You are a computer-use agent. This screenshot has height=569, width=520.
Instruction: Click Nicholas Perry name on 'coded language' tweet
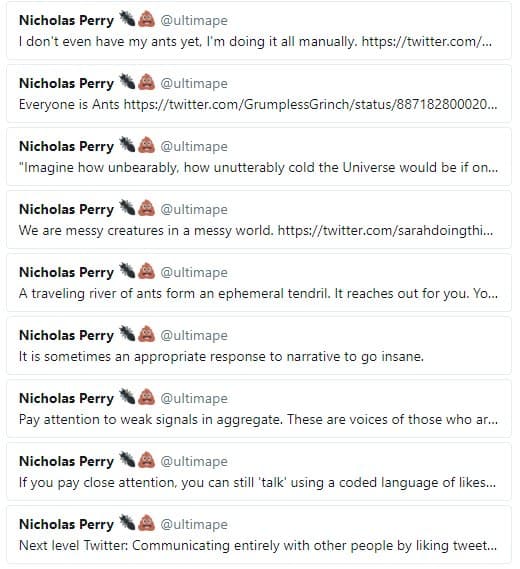tap(66, 462)
